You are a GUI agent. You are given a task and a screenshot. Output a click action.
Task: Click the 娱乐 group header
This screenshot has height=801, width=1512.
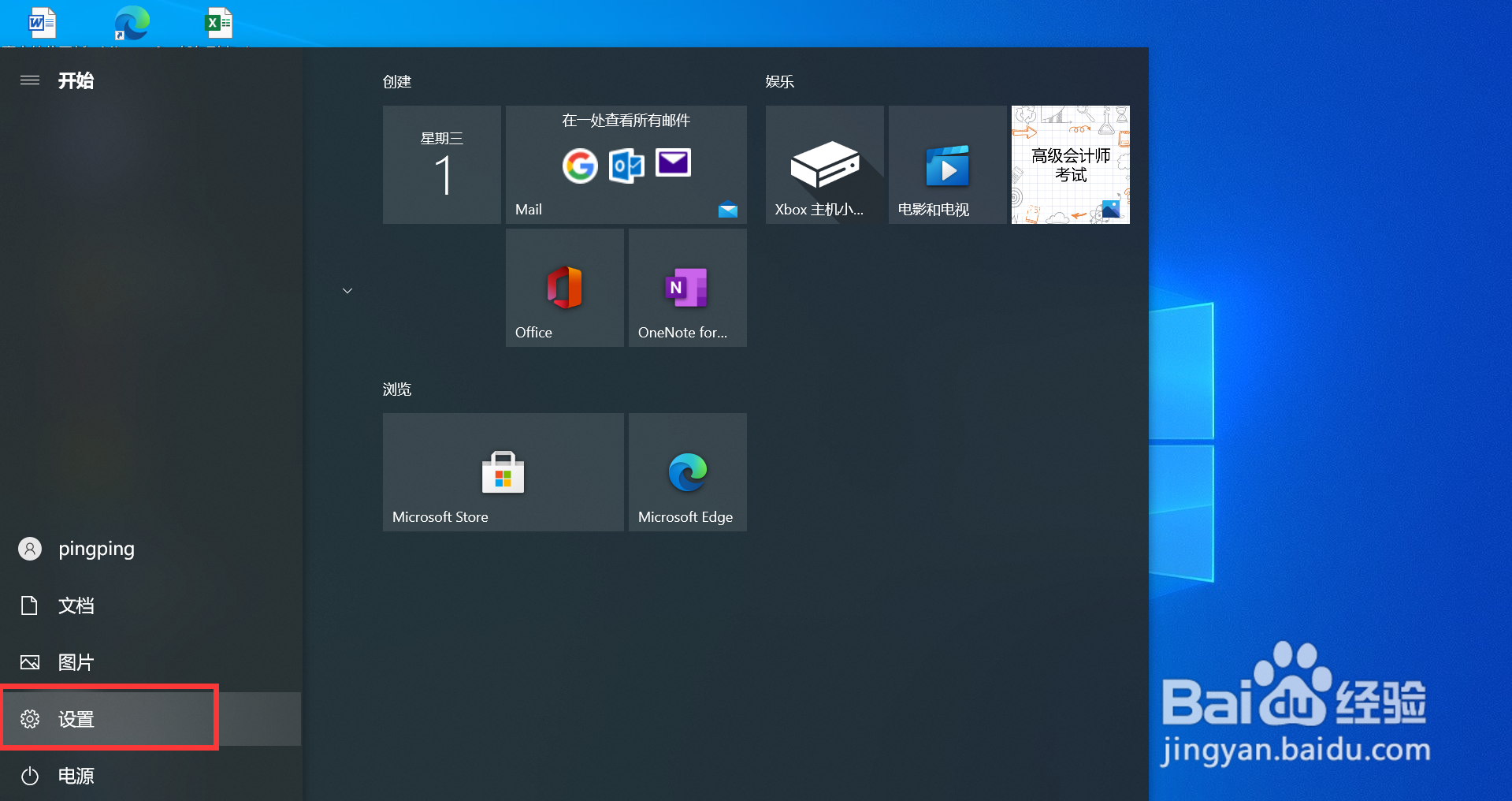coord(780,82)
